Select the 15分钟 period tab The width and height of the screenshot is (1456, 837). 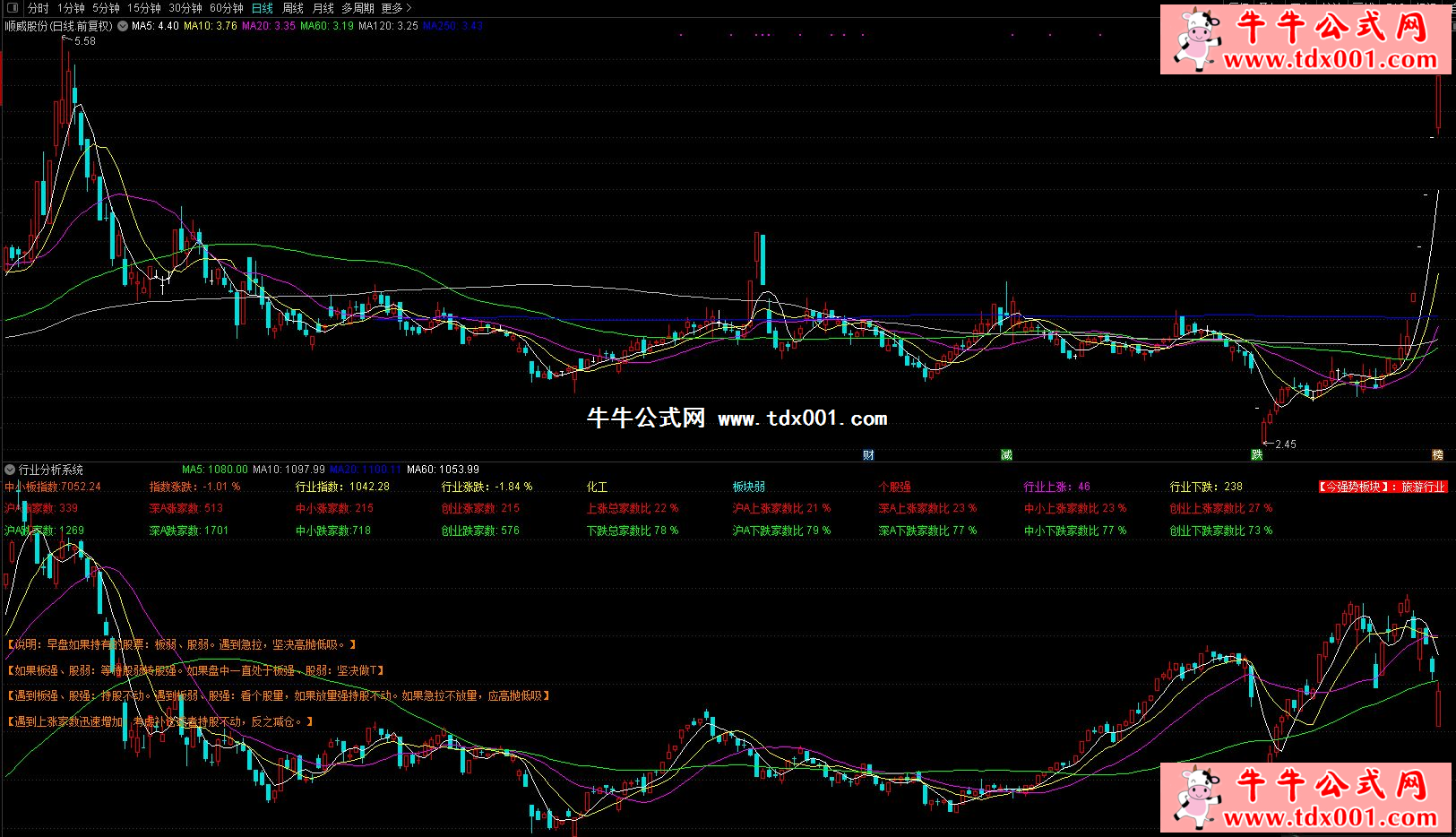tap(143, 8)
